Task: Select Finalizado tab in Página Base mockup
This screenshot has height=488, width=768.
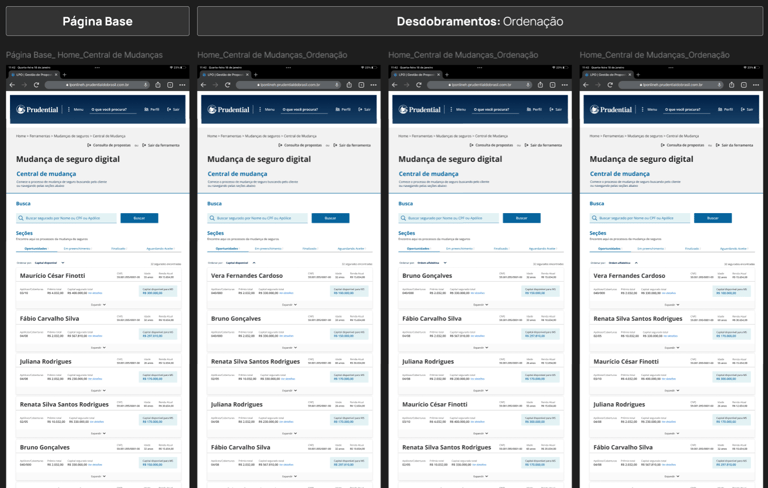Action: [x=119, y=249]
